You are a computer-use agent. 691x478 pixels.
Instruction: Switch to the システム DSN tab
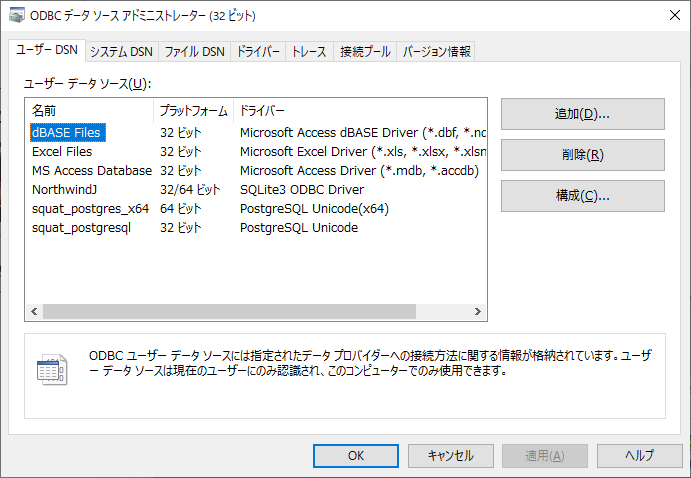[120, 52]
